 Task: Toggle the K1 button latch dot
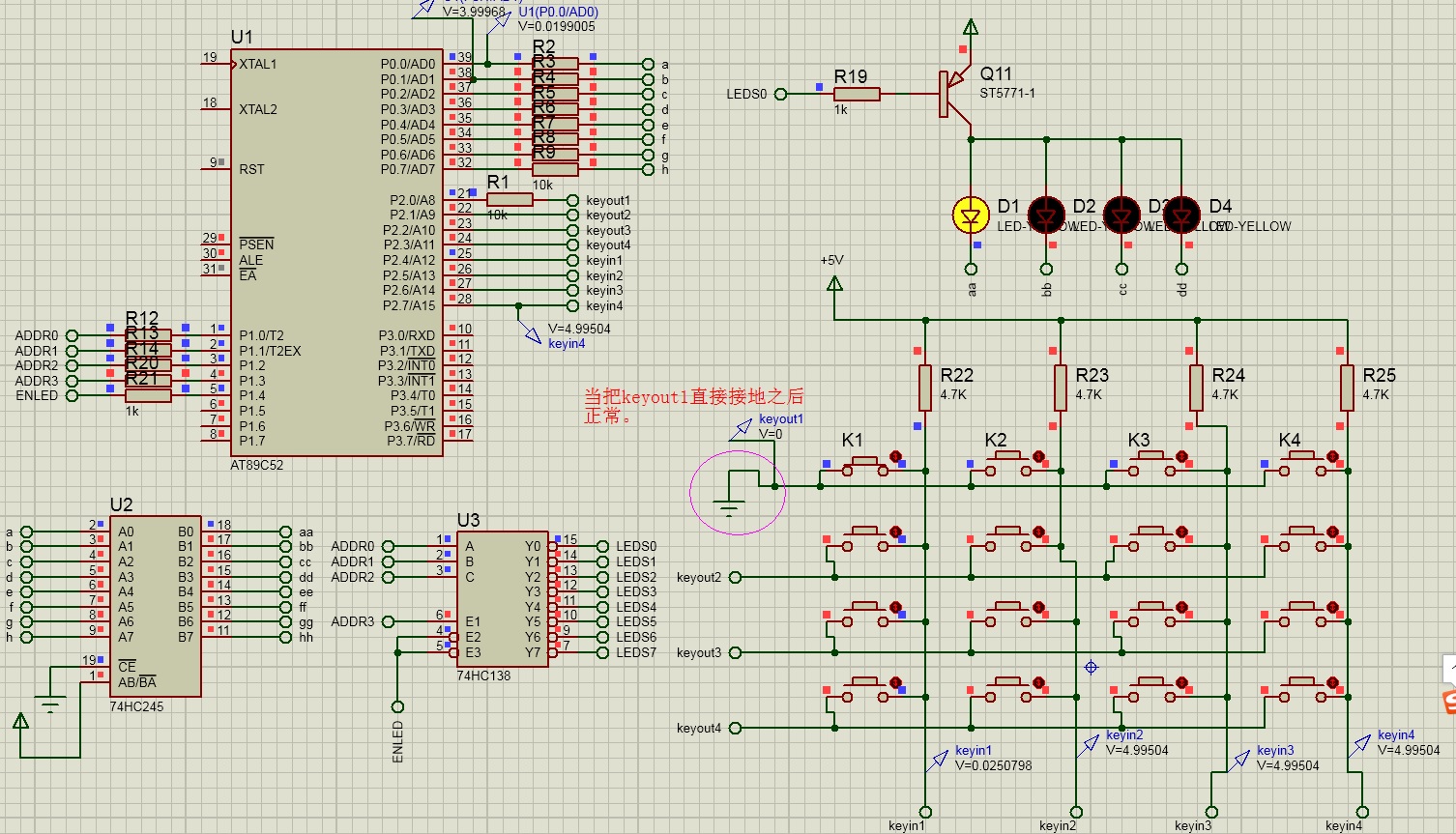(895, 456)
